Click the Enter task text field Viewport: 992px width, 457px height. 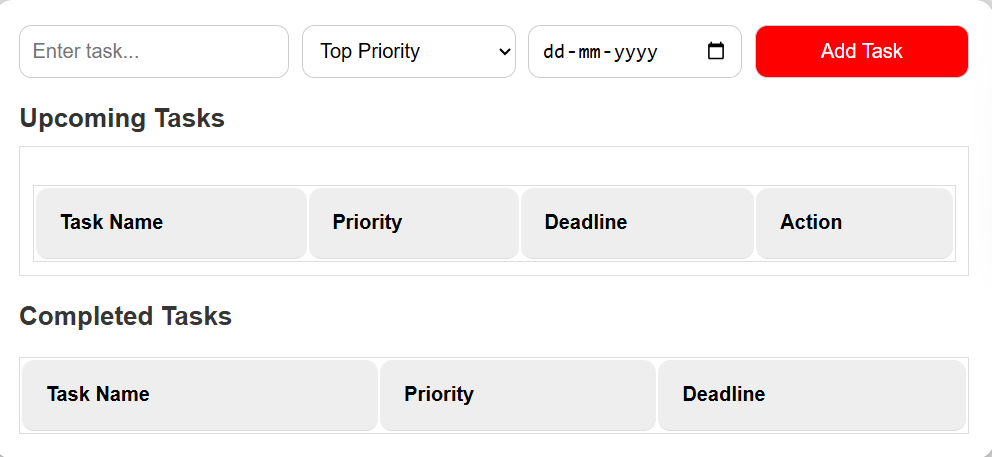(154, 51)
